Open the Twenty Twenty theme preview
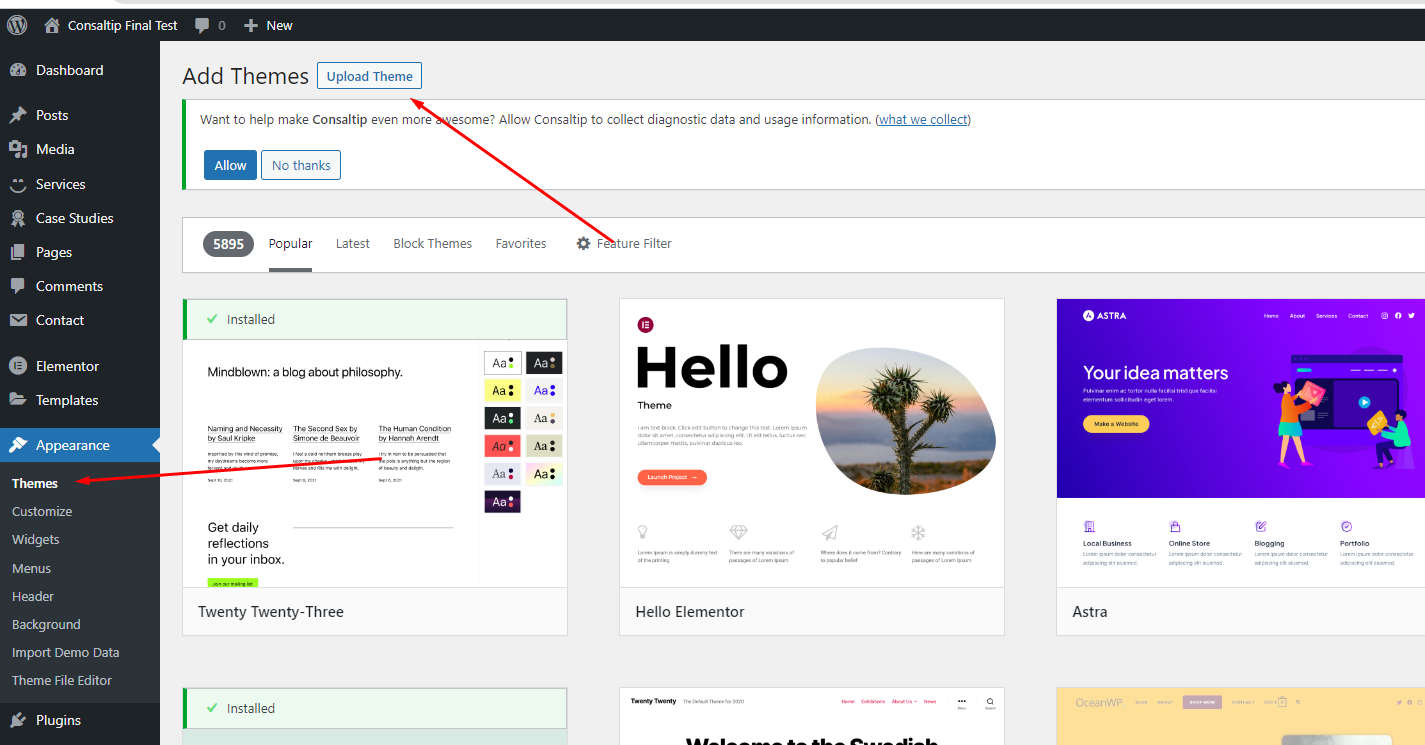The height and width of the screenshot is (745, 1425). pyautogui.click(x=812, y=716)
